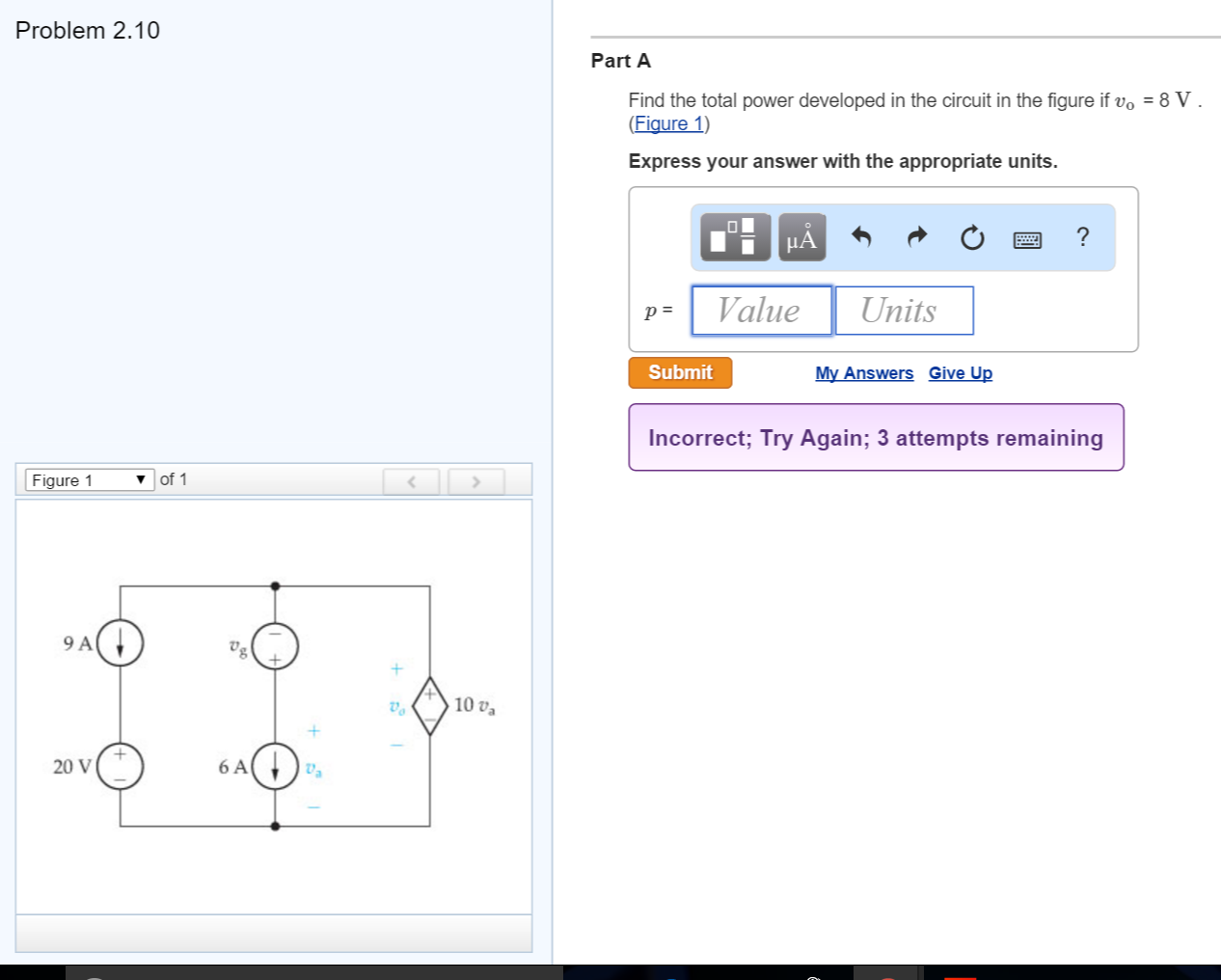Image resolution: width=1221 pixels, height=980 pixels.
Task: Click the Value input field
Action: [762, 310]
